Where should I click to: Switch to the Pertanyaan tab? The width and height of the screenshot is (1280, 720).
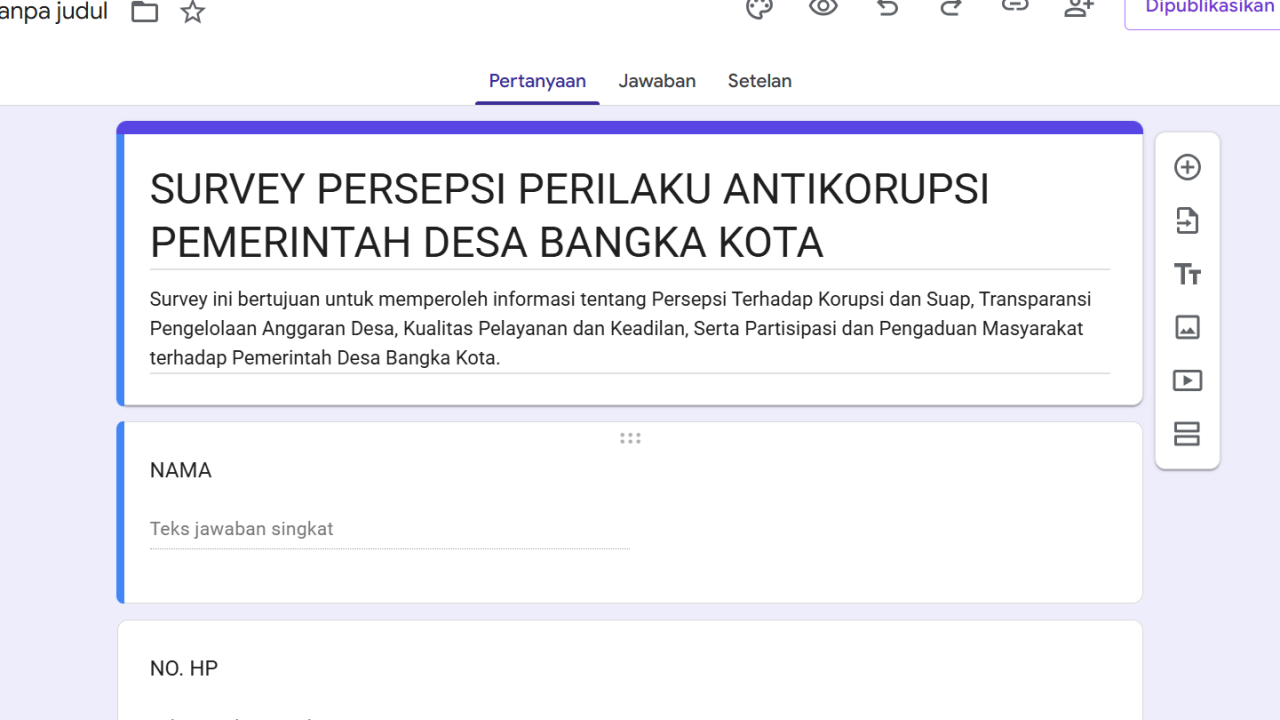tap(537, 81)
